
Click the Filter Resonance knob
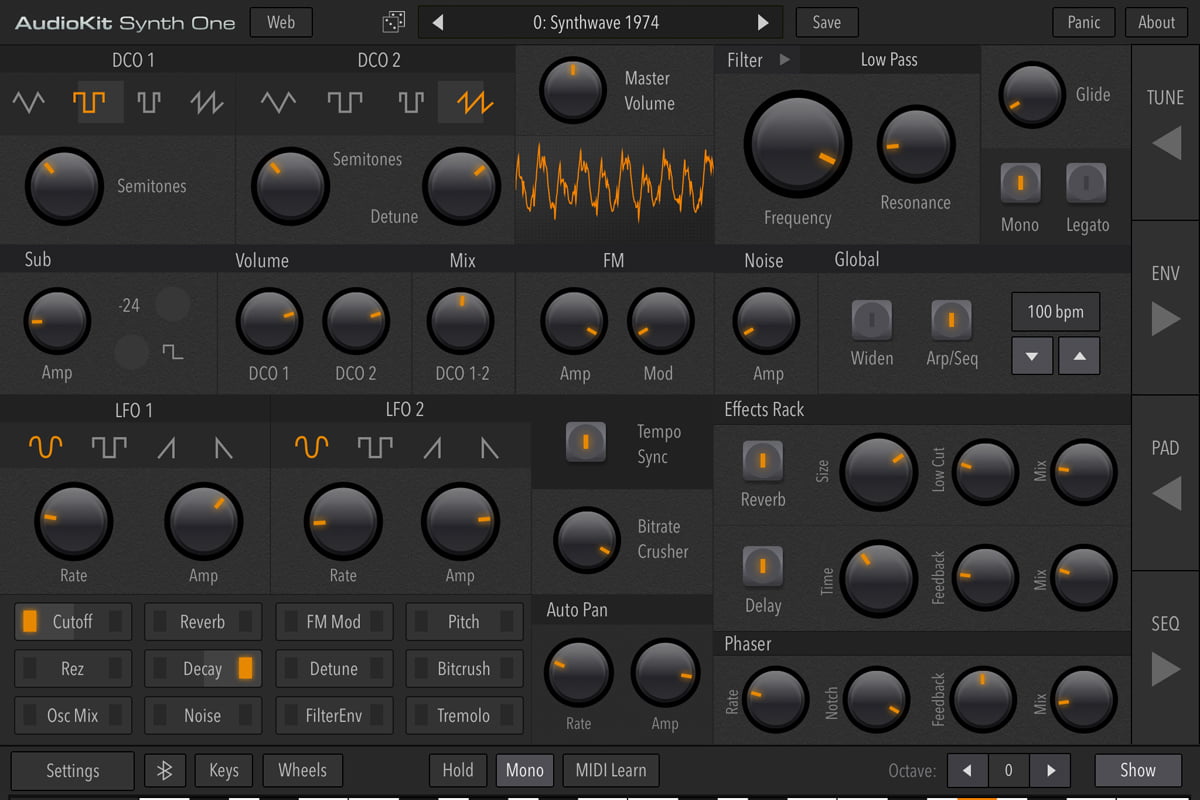pos(916,146)
